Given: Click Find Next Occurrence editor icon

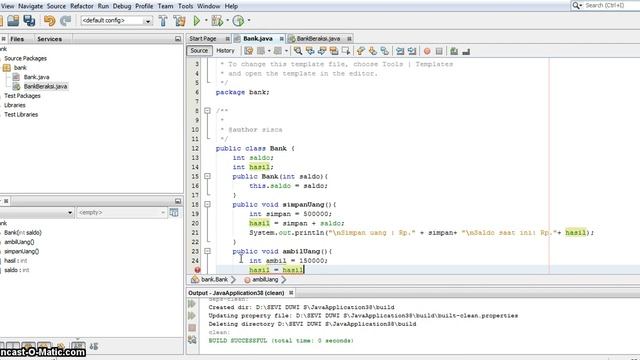Looking at the screenshot, I should click(322, 51).
